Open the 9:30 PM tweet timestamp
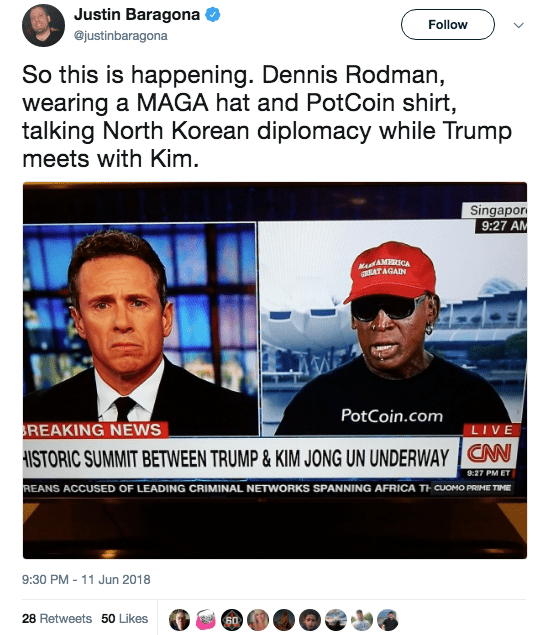 pos(86,580)
